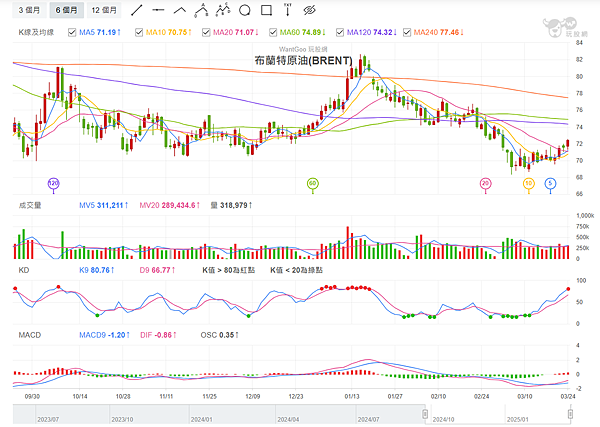Uncheck the MA240 moving average checkbox
The height and width of the screenshot is (427, 600).
[407, 33]
